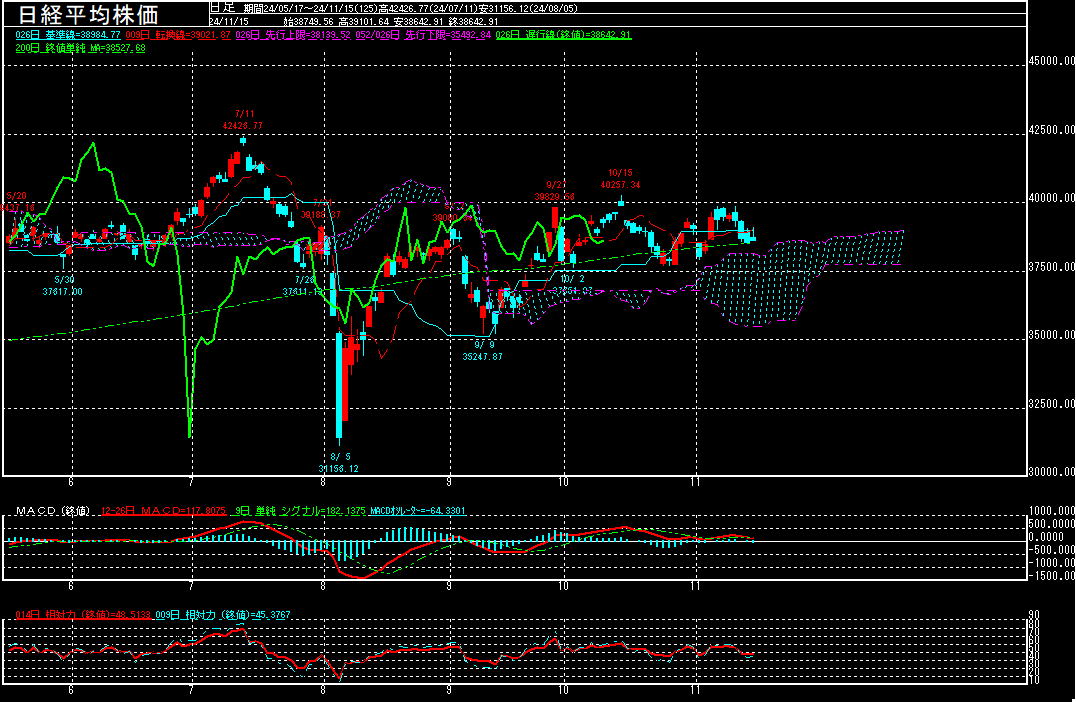Click the 42500.00 price axis label
1076x702 pixels.
[x=1051, y=130]
